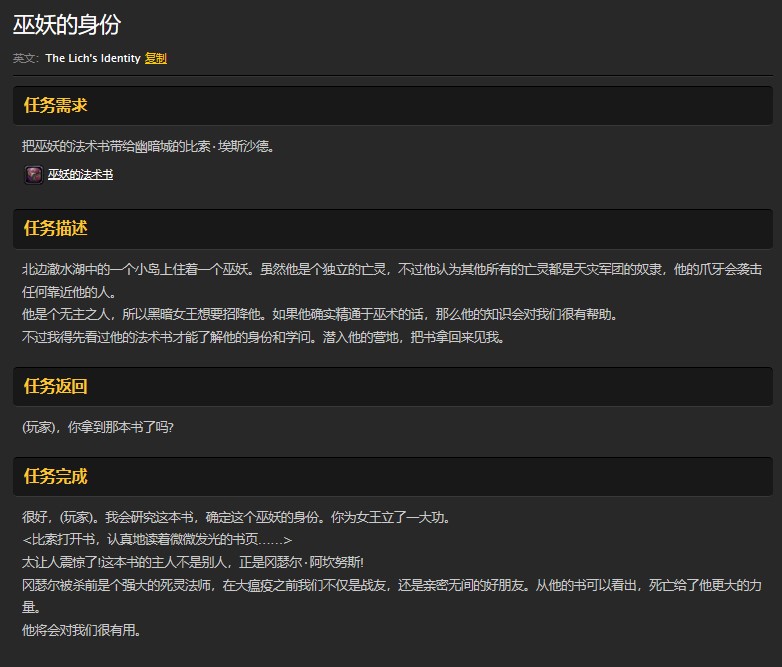The image size is (782, 667).
Task: Click the text 你拿到那本书了吗
Action: coord(98,427)
